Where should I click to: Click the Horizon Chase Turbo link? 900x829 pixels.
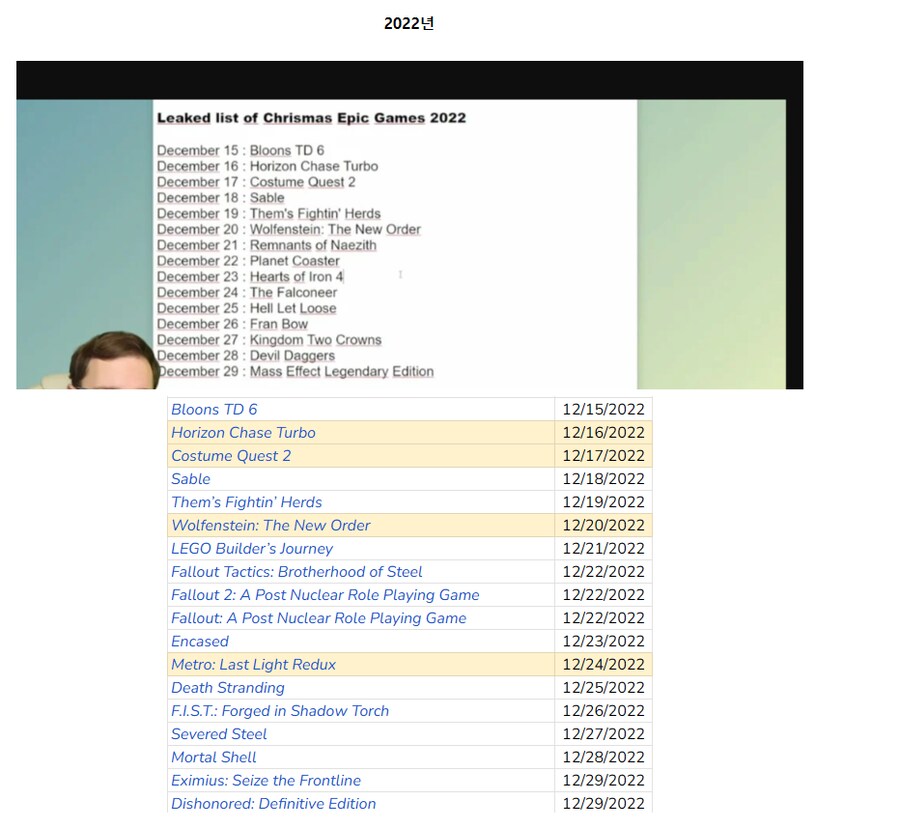point(243,432)
